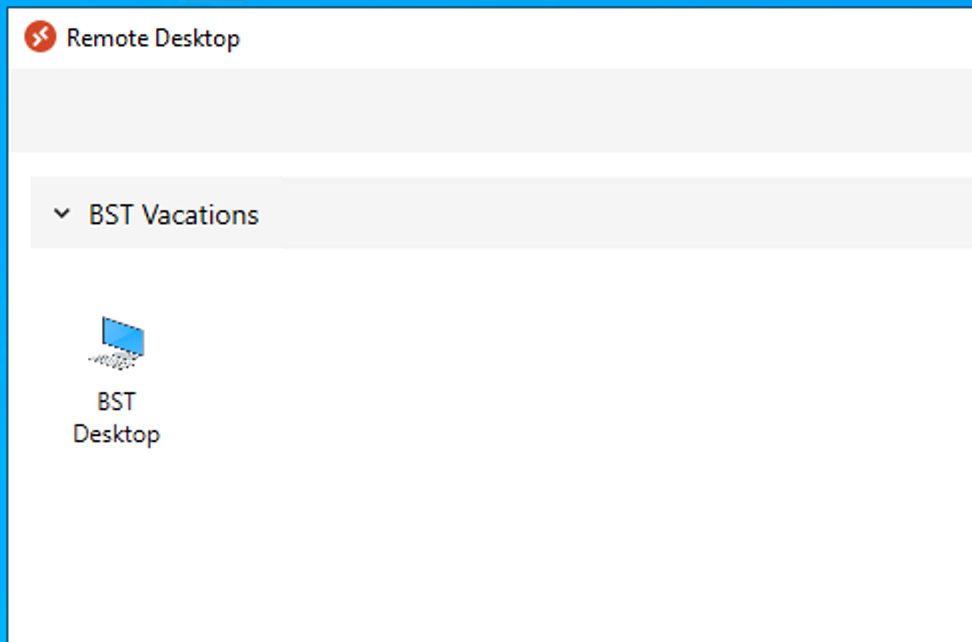Click the blue left window border
Image resolution: width=972 pixels, height=642 pixels.
point(3,350)
